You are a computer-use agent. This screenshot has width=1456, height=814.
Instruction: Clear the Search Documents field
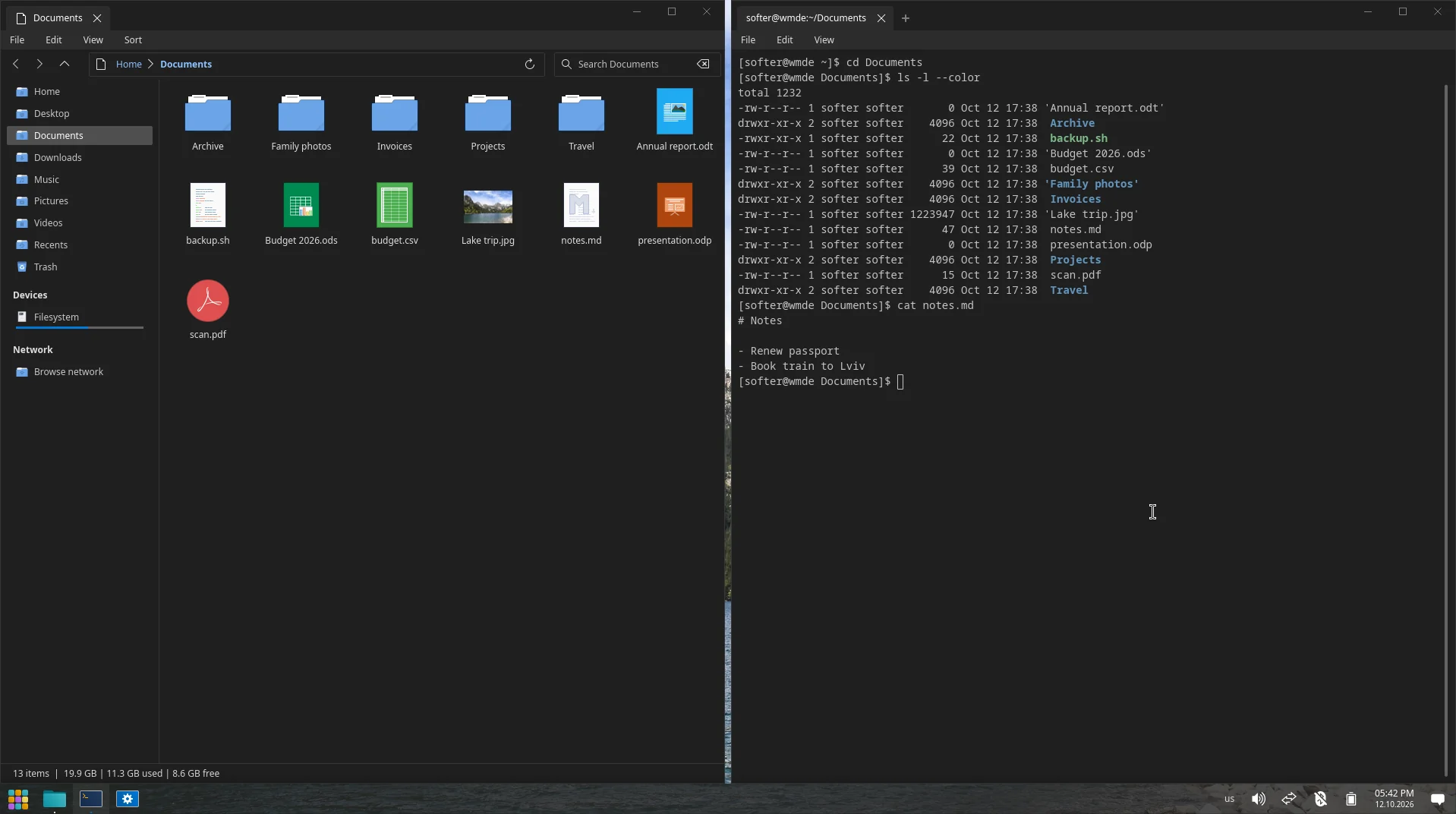[704, 64]
